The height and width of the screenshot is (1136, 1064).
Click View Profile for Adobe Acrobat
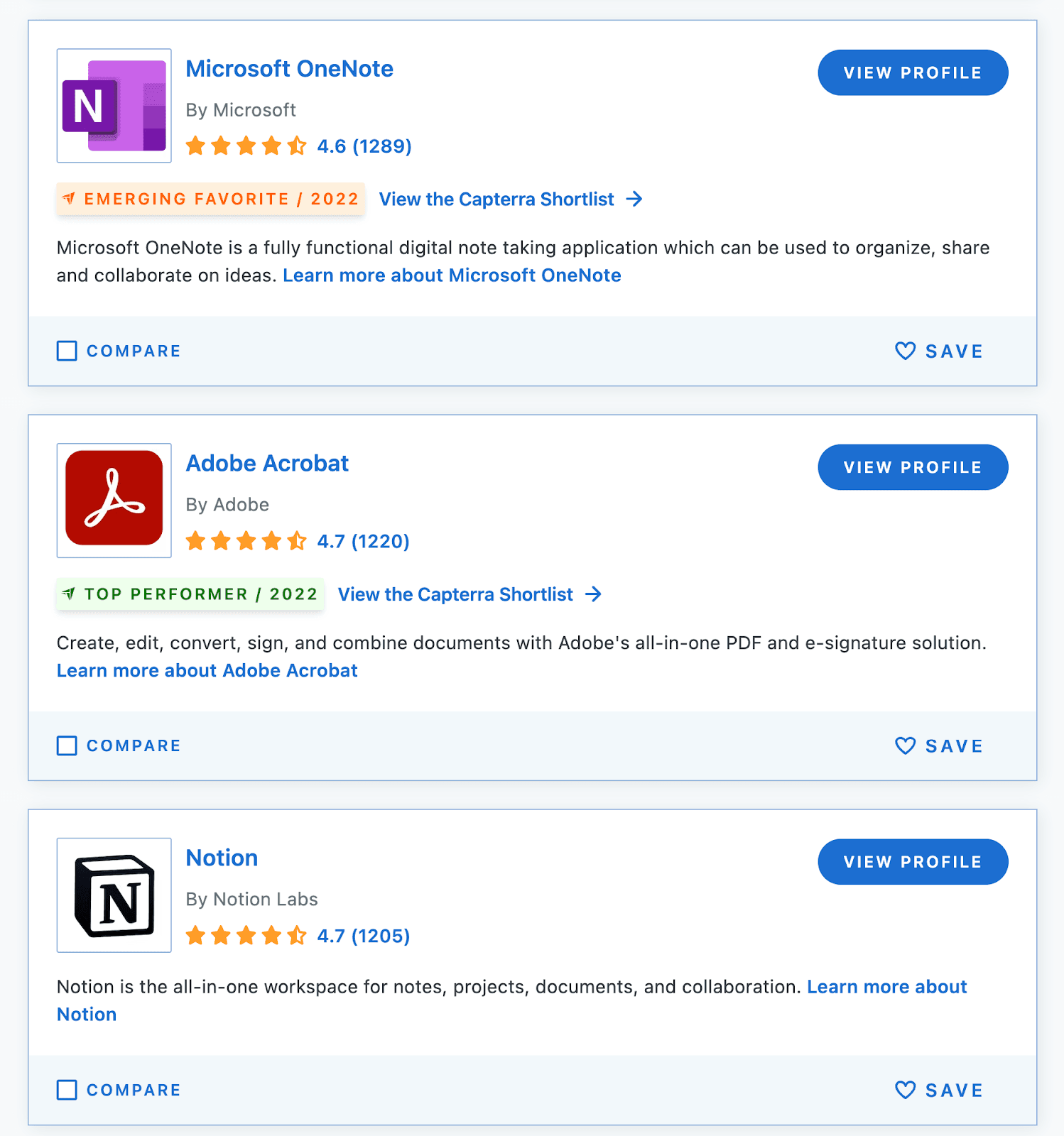[913, 467]
